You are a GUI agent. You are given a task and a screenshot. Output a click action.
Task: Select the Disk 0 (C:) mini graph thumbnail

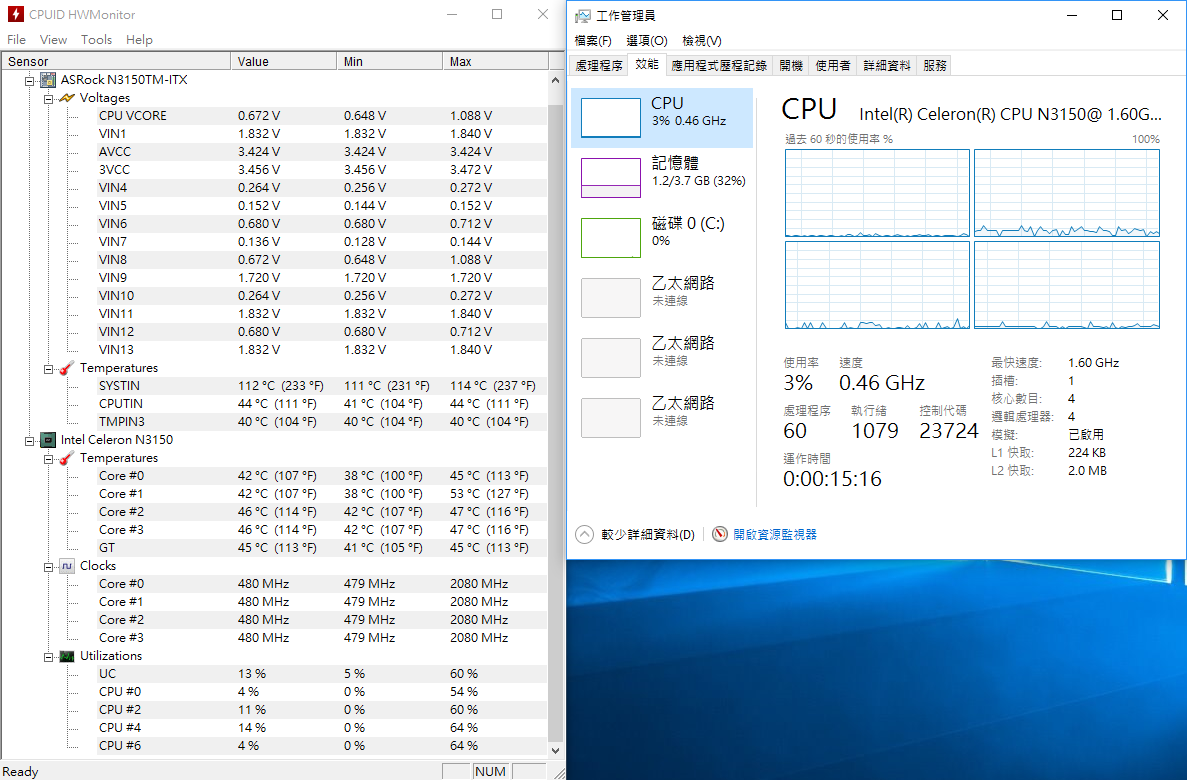point(611,238)
